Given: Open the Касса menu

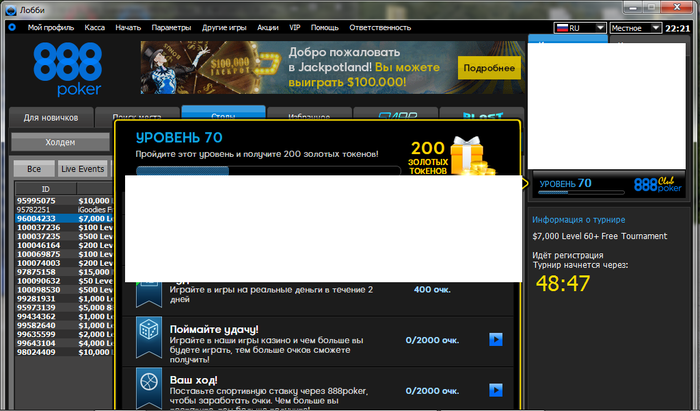Looking at the screenshot, I should pos(95,27).
